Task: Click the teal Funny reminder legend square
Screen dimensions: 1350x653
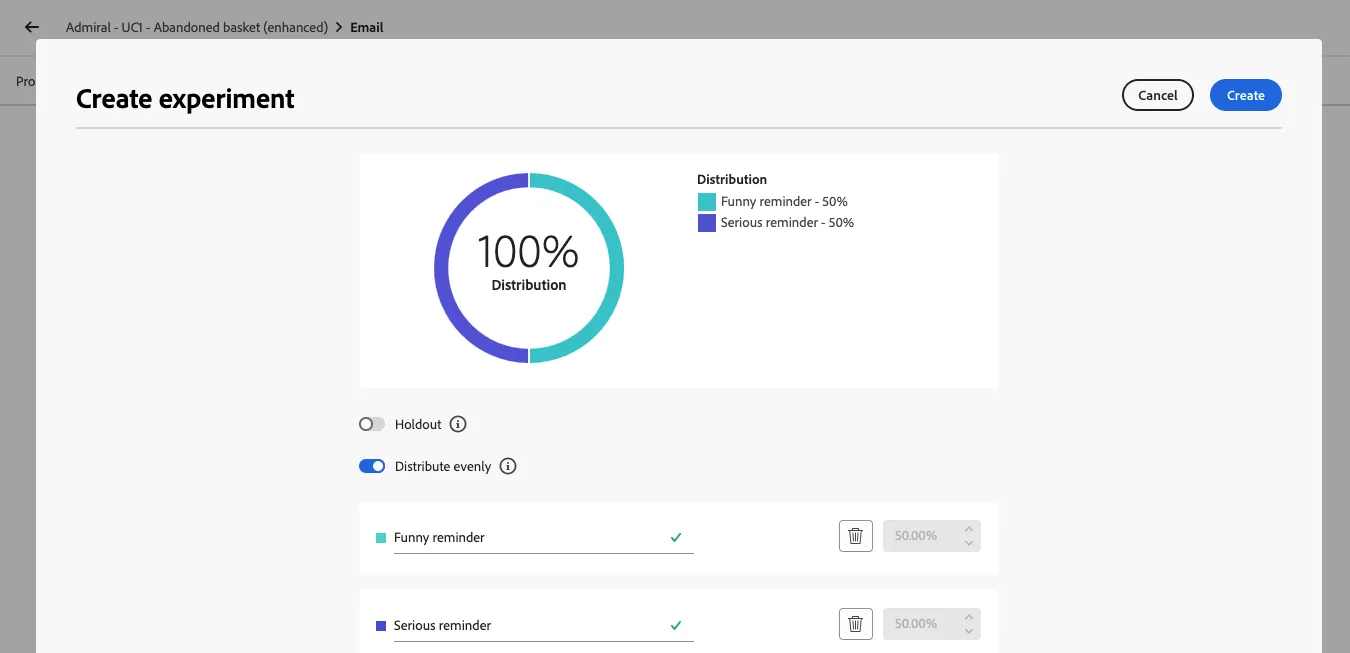Action: point(707,202)
